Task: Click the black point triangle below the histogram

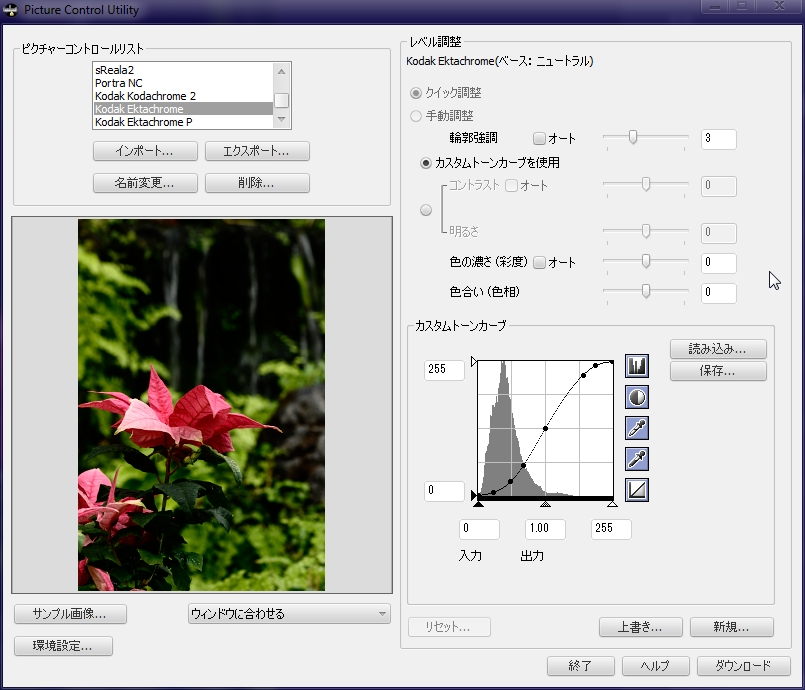Action: pyautogui.click(x=479, y=505)
